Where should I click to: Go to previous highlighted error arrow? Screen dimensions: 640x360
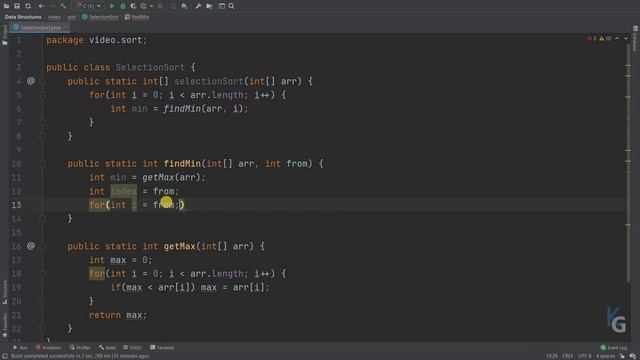pyautogui.click(x=617, y=38)
